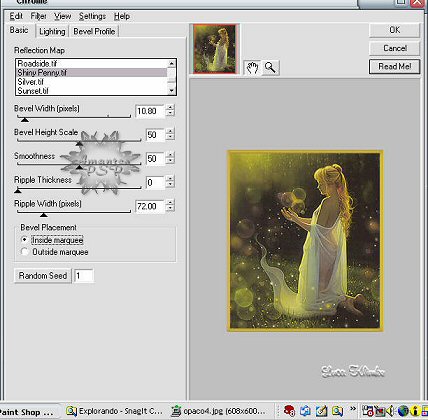Click the globe tray icon
The image size is (428, 420).
tap(403, 411)
